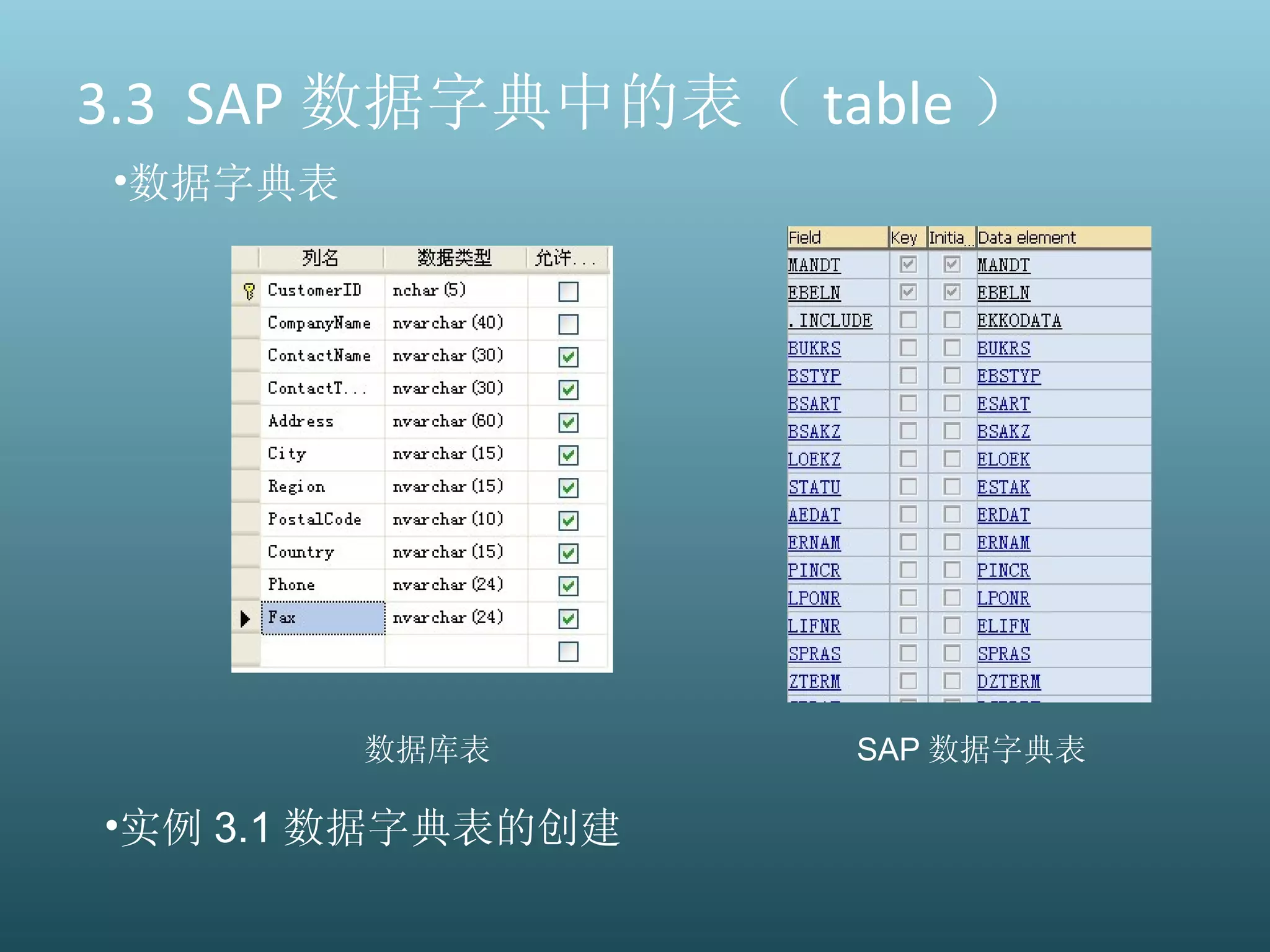Toggle Initial checkbox for BSTYP field
The height and width of the screenshot is (952, 1270).
pos(952,375)
